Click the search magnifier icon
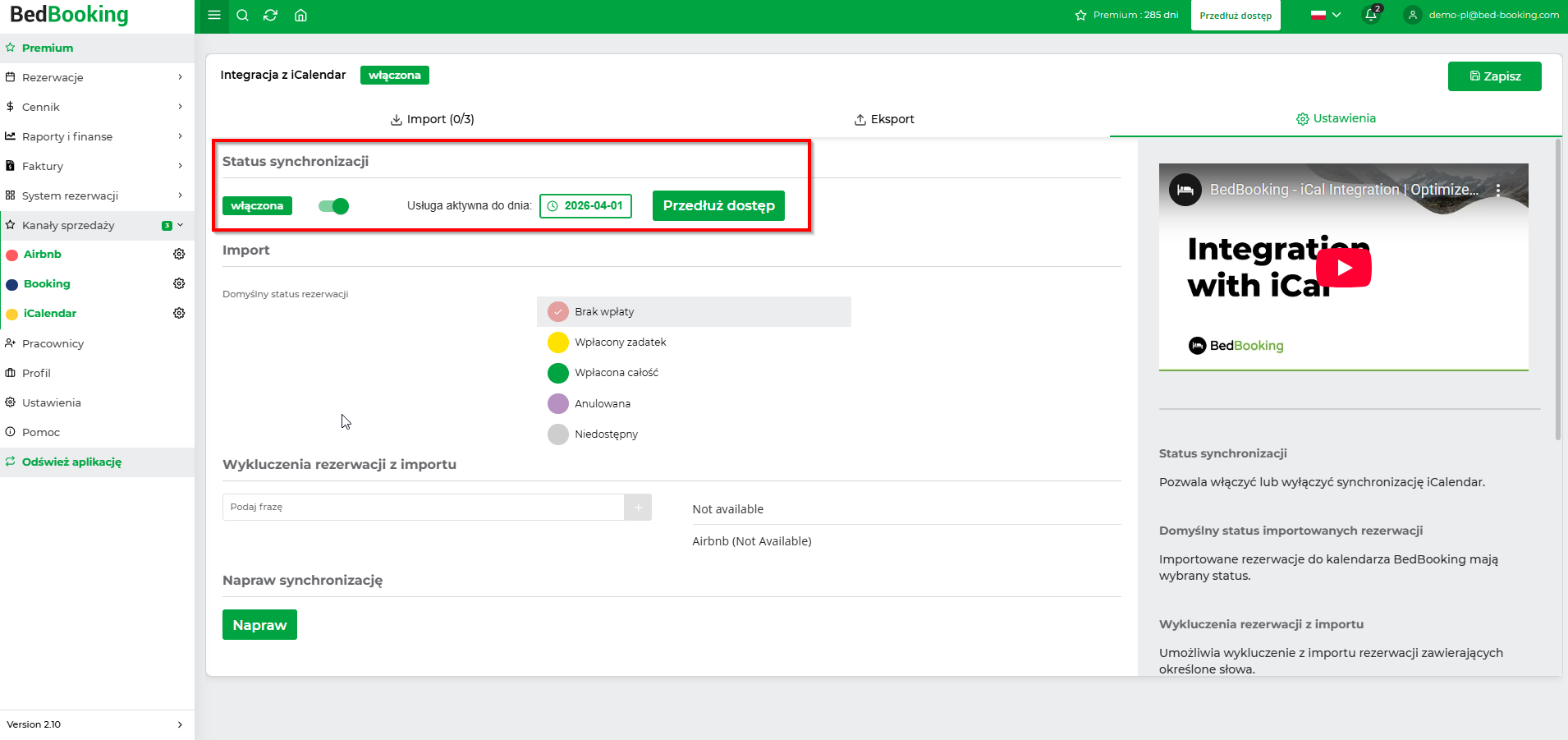 (x=242, y=15)
